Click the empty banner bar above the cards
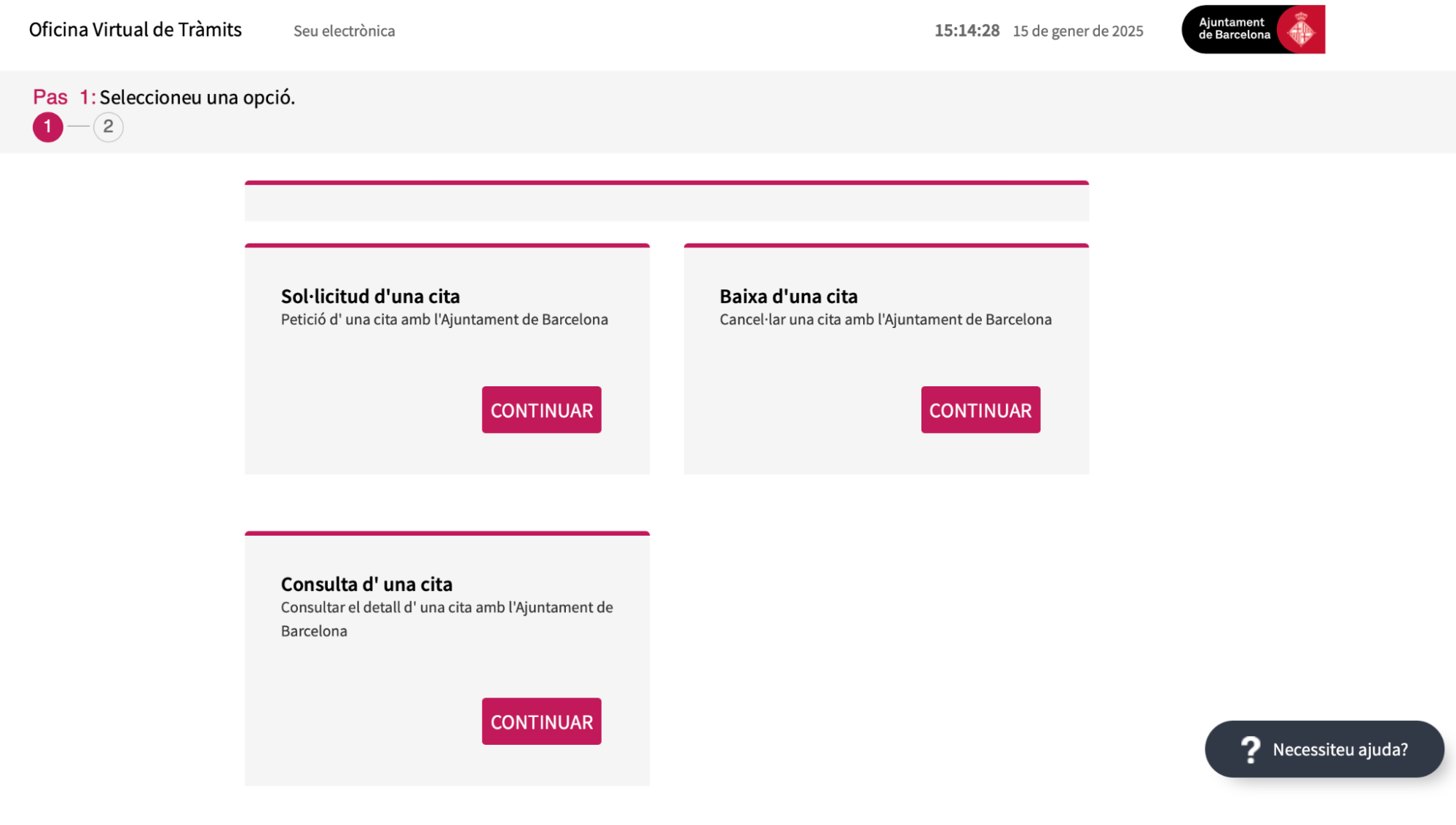Image resolution: width=1456 pixels, height=825 pixels. [x=666, y=202]
